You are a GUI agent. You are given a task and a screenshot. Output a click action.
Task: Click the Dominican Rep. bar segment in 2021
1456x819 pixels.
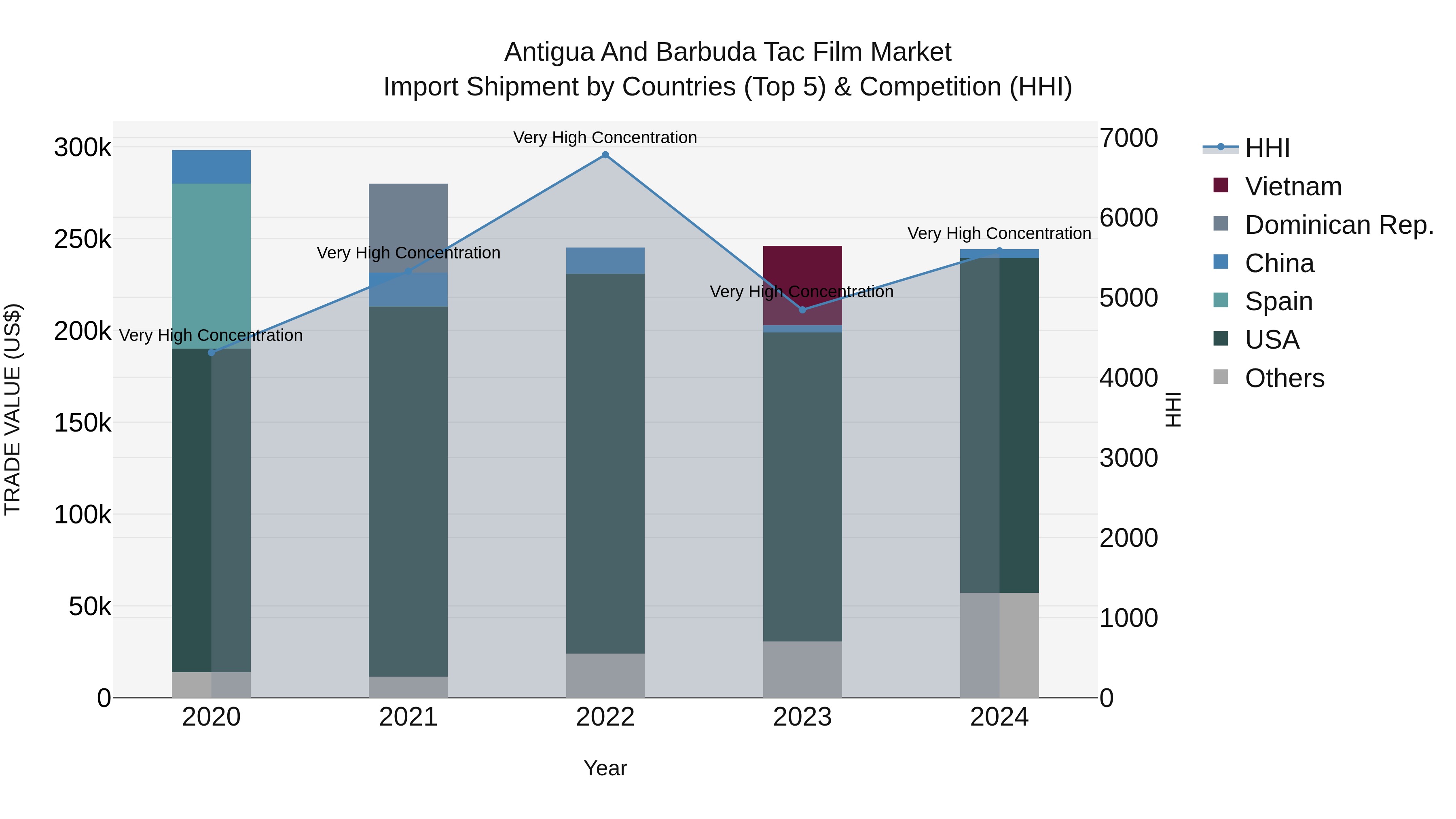pyautogui.click(x=408, y=229)
